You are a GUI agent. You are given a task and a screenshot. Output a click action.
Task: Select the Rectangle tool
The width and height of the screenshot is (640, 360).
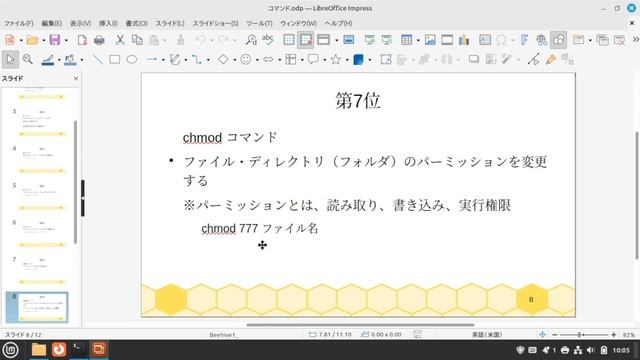115,60
